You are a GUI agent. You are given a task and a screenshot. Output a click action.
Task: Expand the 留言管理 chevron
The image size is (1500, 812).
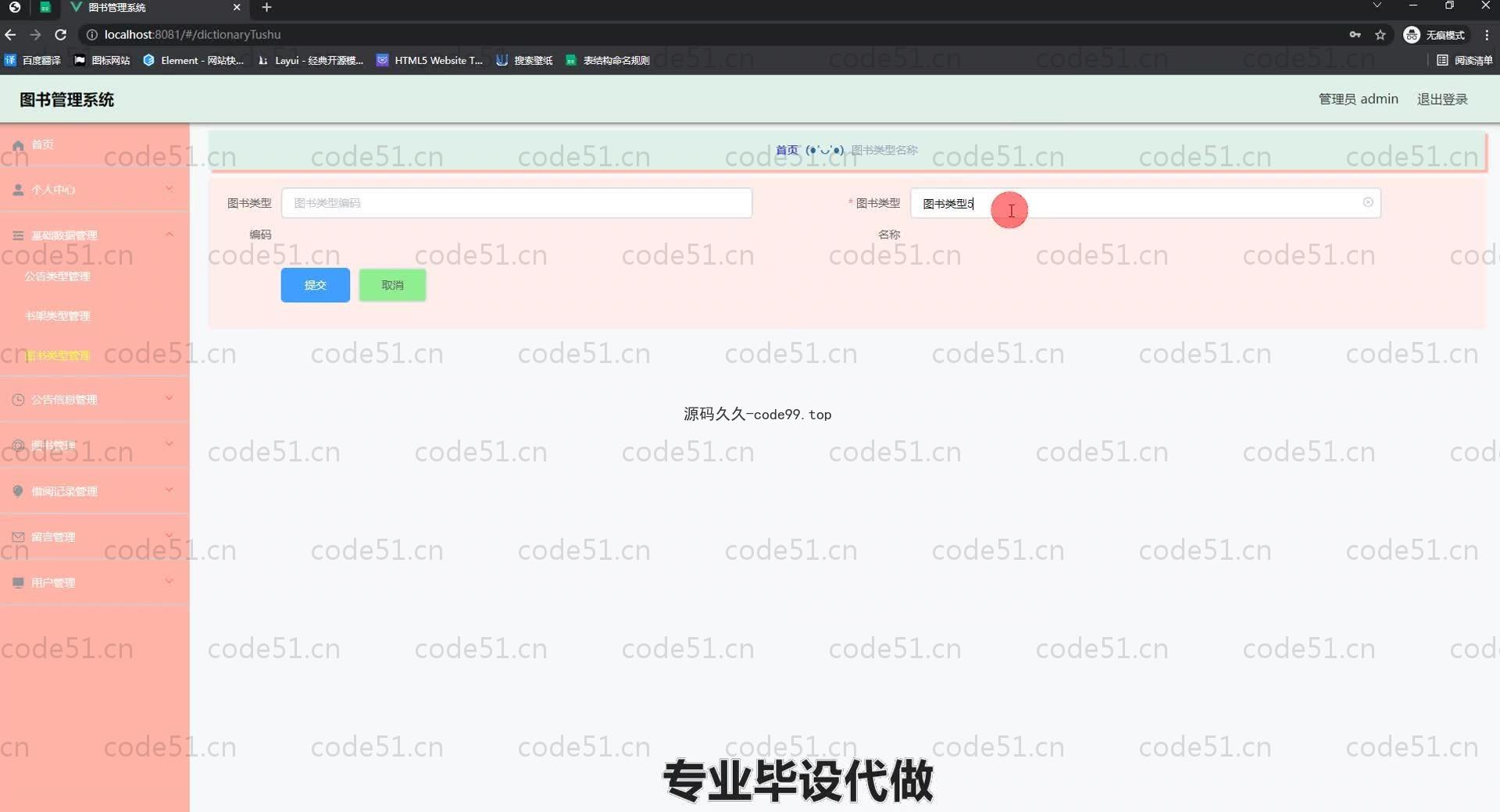coord(170,536)
